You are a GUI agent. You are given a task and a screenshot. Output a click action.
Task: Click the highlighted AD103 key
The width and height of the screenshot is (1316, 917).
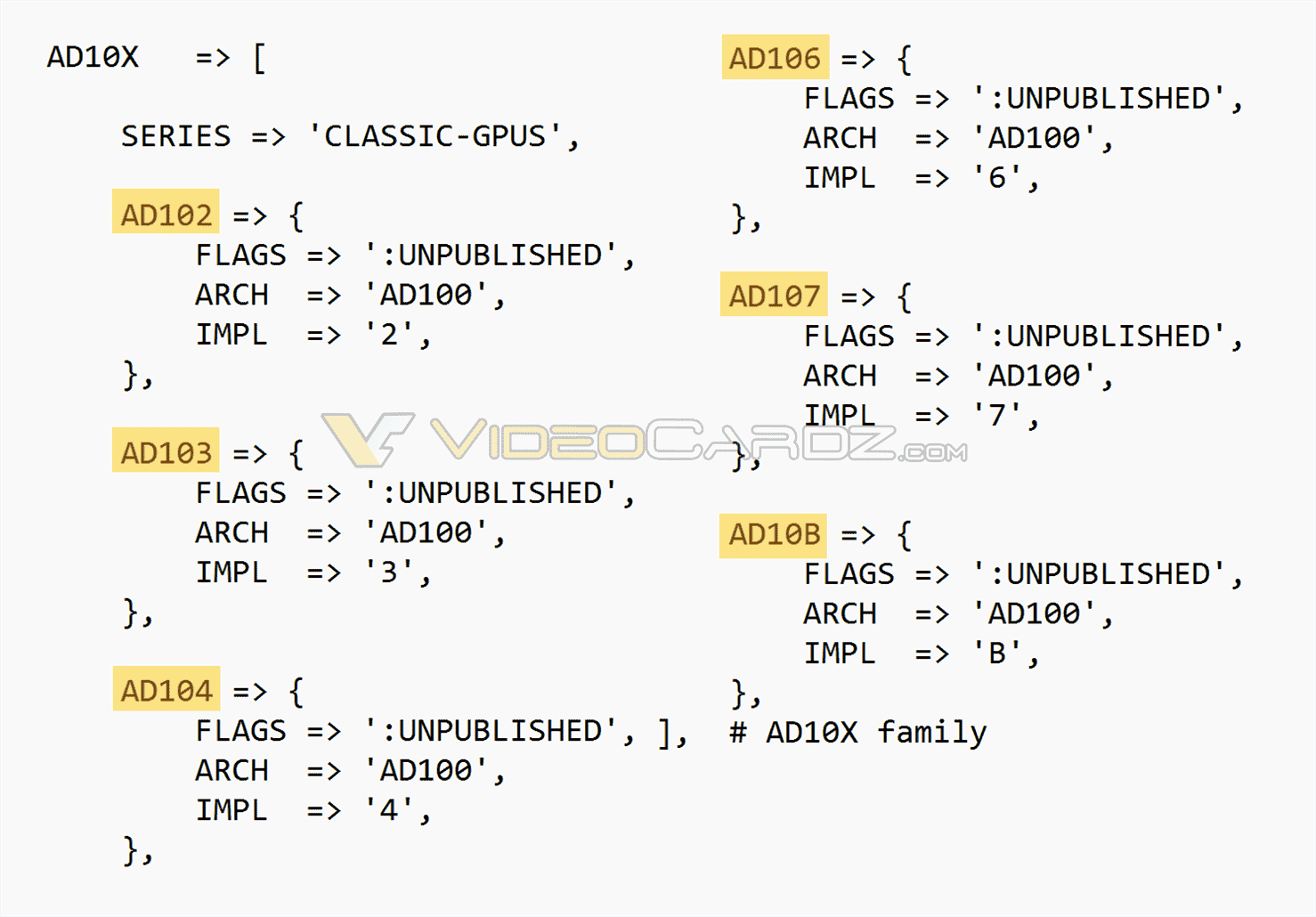[x=166, y=450]
